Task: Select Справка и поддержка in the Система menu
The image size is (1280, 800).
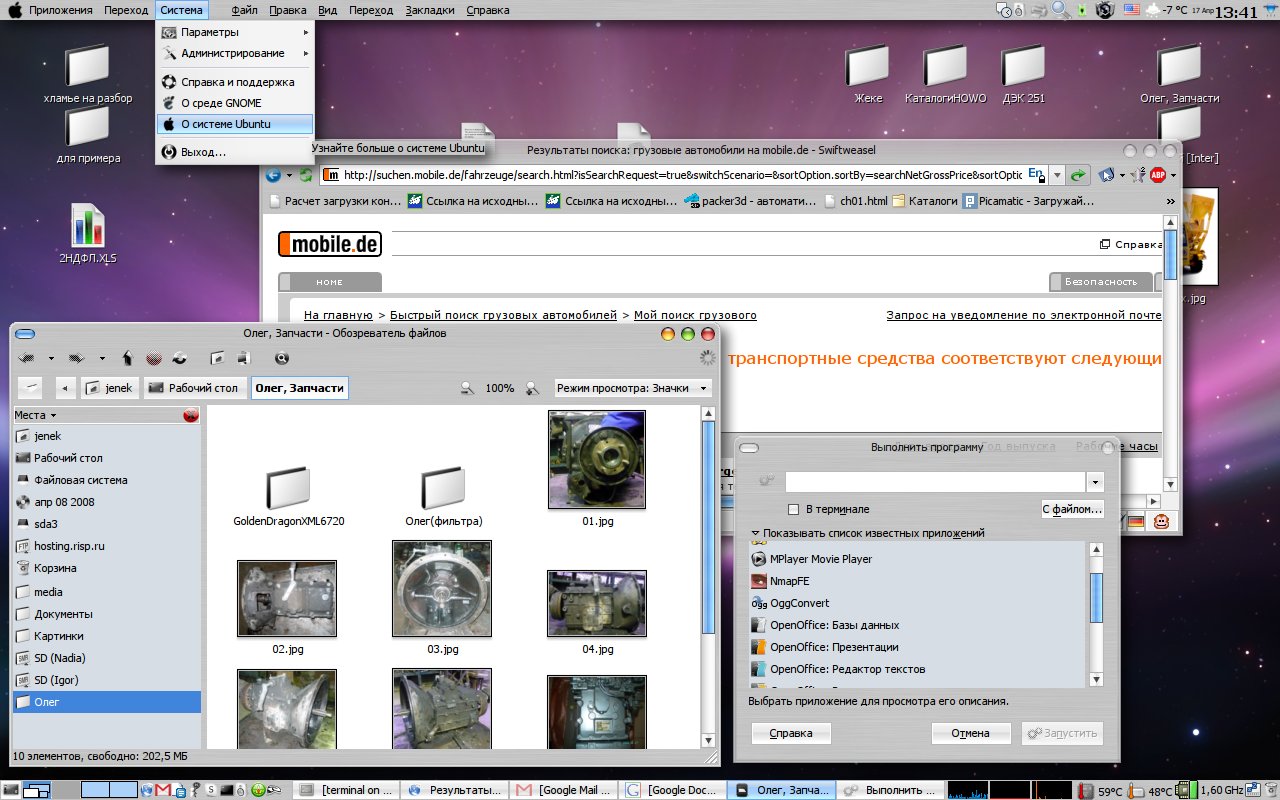Action: click(x=235, y=82)
